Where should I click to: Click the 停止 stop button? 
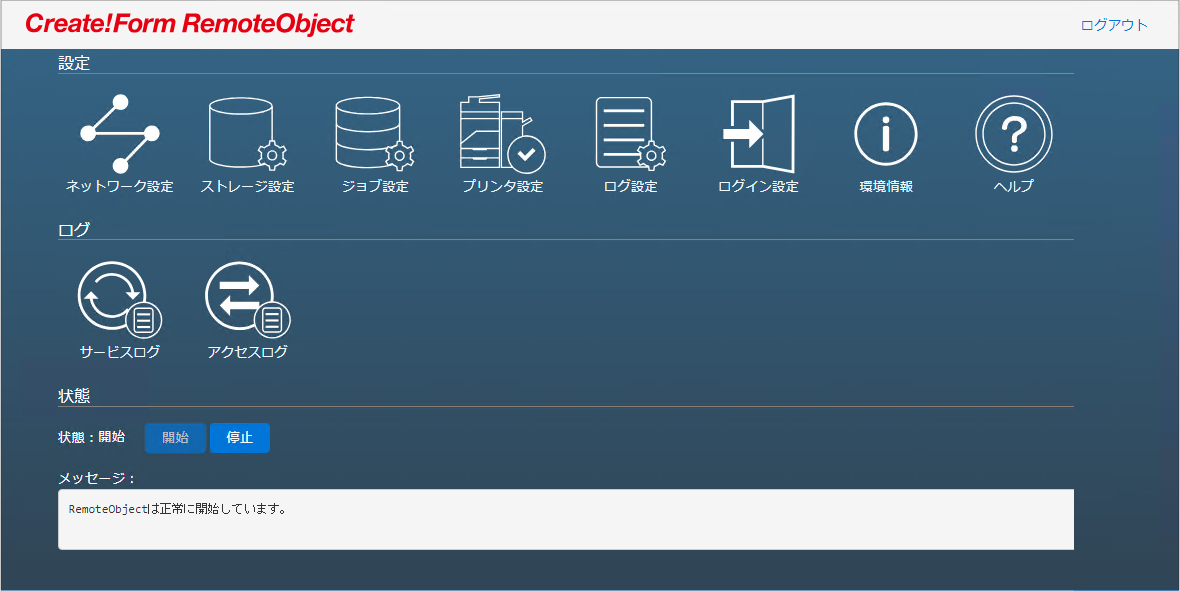click(x=239, y=438)
